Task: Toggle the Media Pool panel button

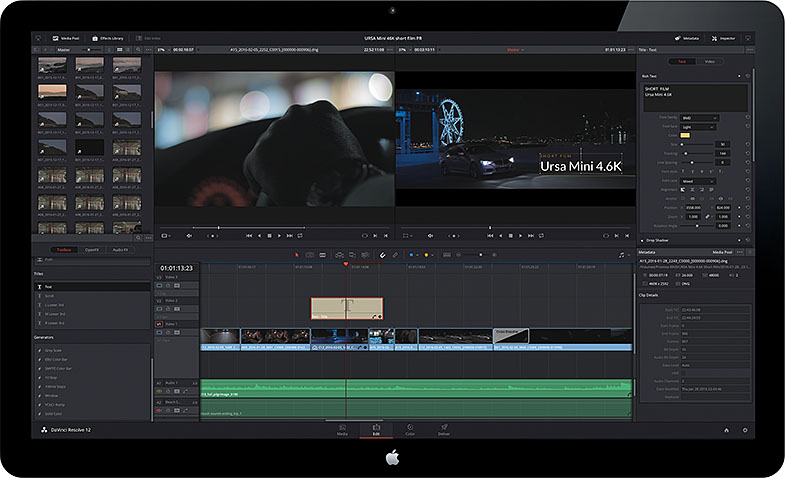Action: [x=66, y=38]
